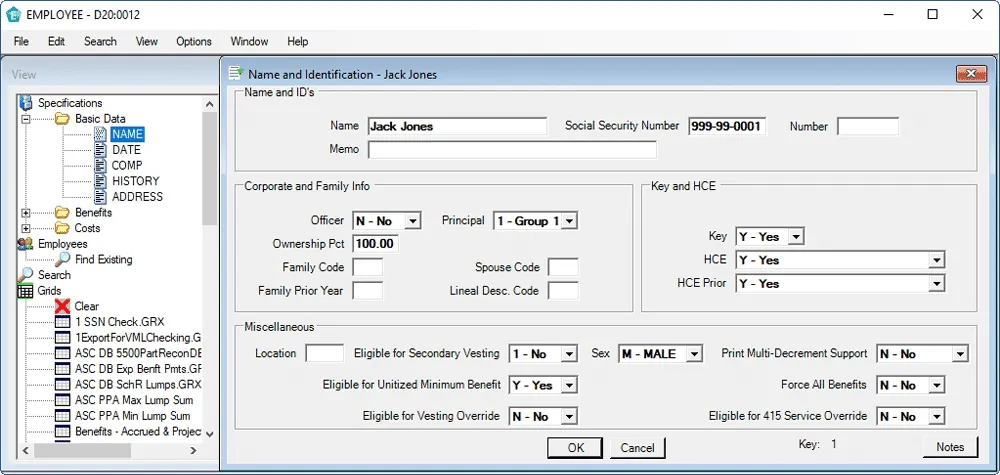Viewport: 1000px width, 475px height.
Task: Open the Officer dropdown
Action: pyautogui.click(x=415, y=221)
